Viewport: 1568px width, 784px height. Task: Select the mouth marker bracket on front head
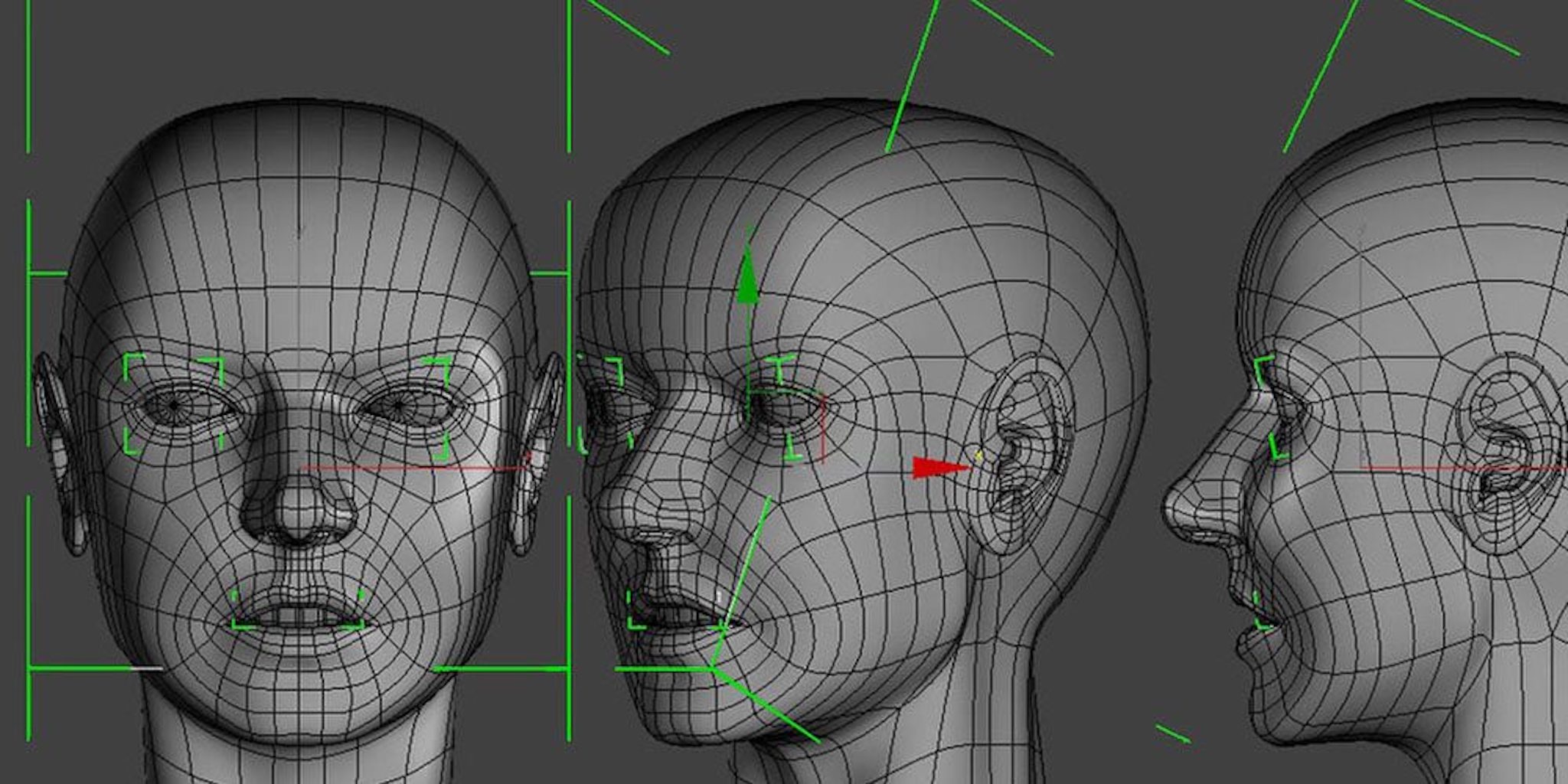click(298, 610)
